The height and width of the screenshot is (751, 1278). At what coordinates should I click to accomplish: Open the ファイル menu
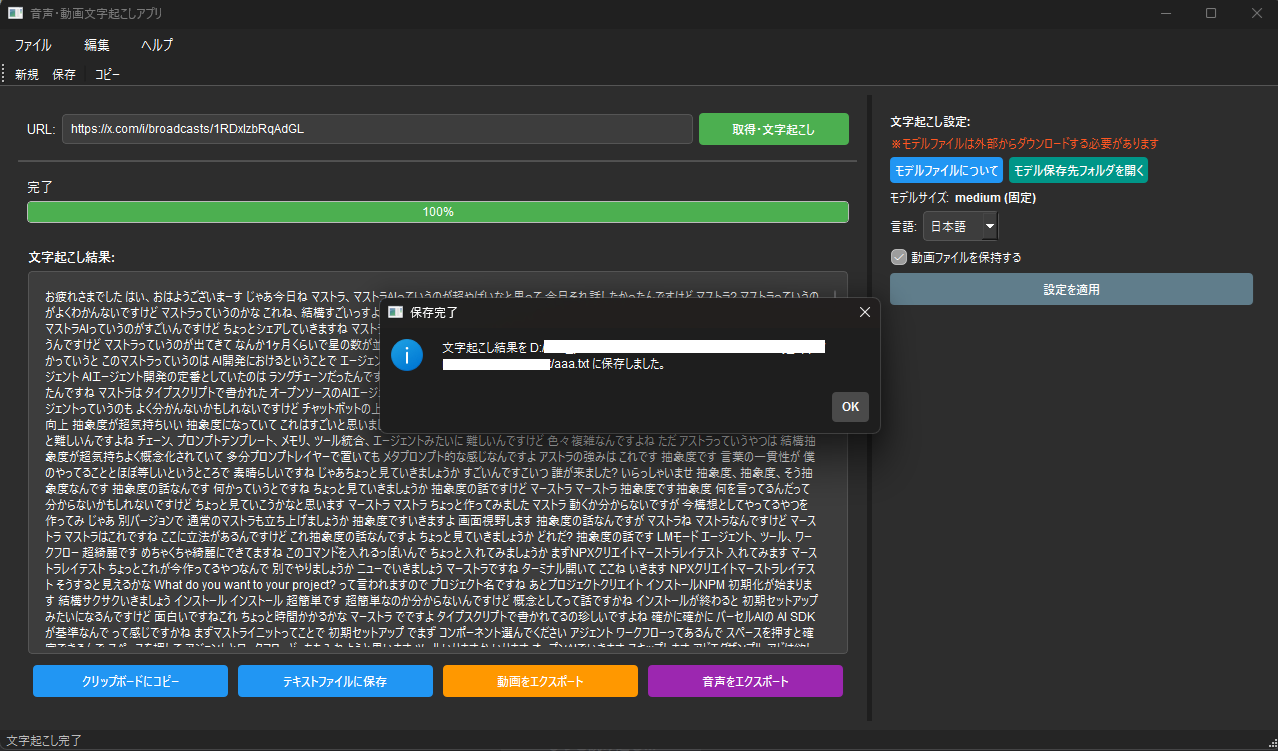(x=33, y=45)
